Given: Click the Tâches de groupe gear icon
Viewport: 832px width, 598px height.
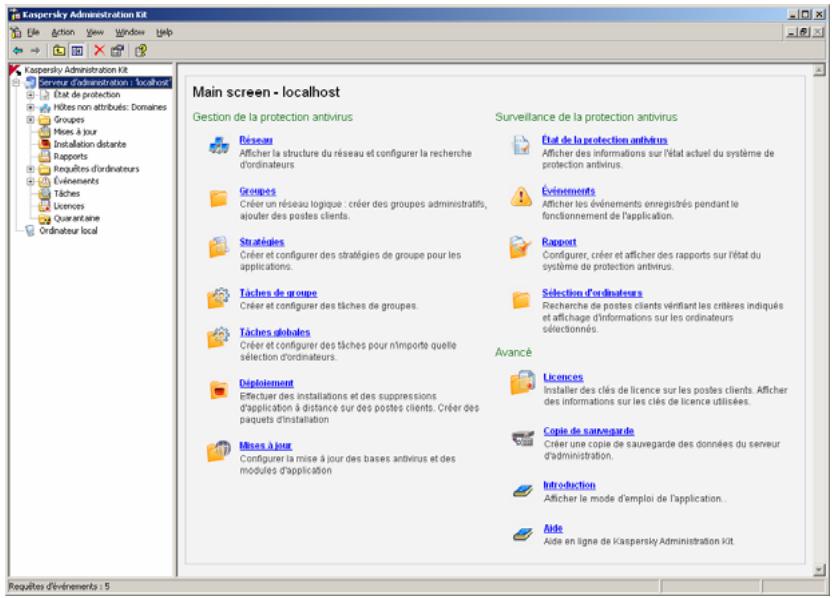Looking at the screenshot, I should click(x=219, y=298).
